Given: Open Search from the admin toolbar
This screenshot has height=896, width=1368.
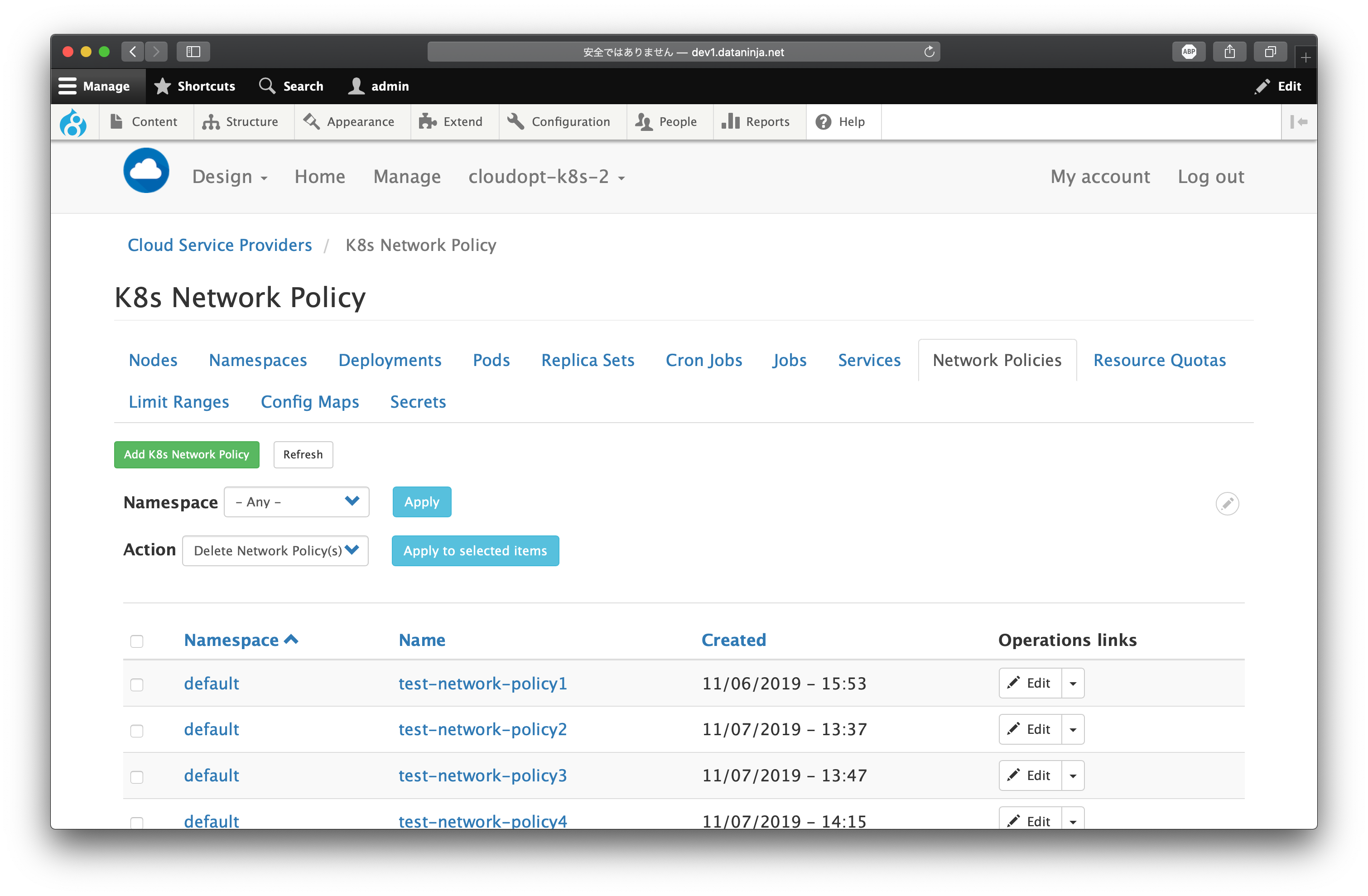Looking at the screenshot, I should [x=268, y=86].
